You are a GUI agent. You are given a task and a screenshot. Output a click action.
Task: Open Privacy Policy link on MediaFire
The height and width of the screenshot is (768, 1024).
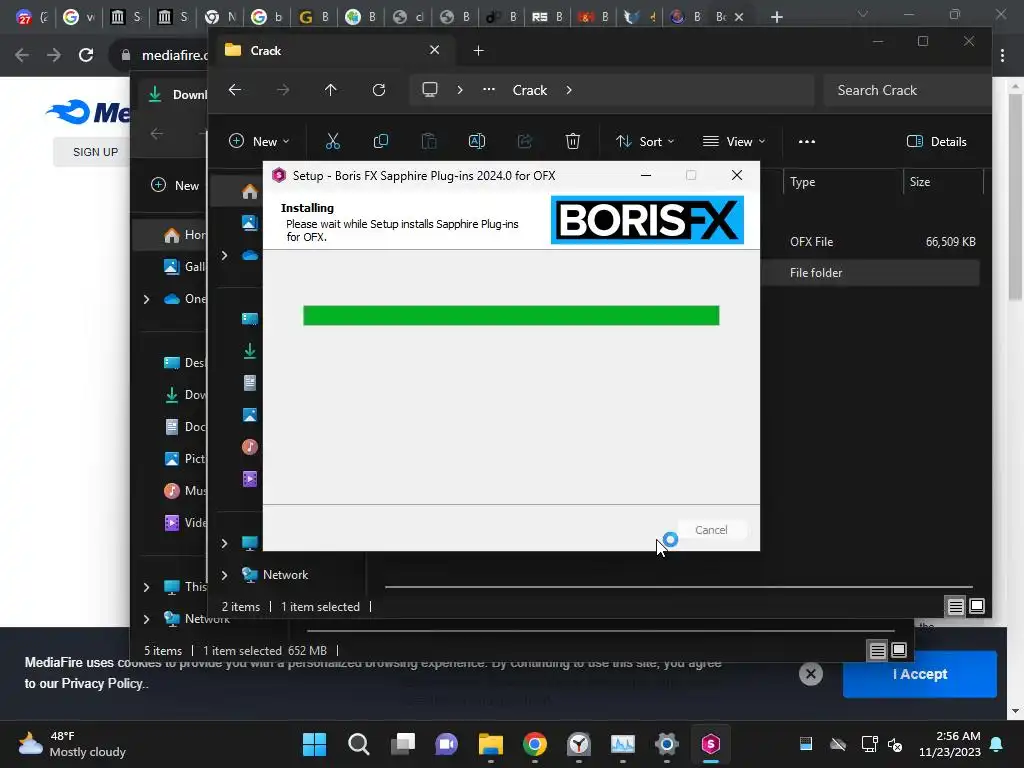pos(101,683)
